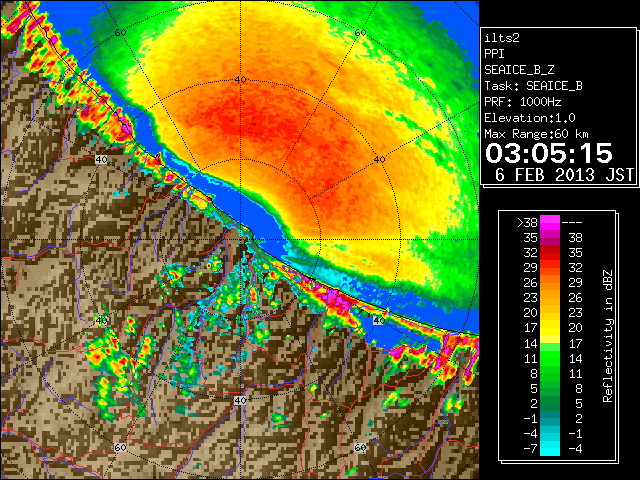Click the "PRF: 1000Hz" line
Image resolution: width=640 pixels, height=480 pixels.
tap(522, 102)
